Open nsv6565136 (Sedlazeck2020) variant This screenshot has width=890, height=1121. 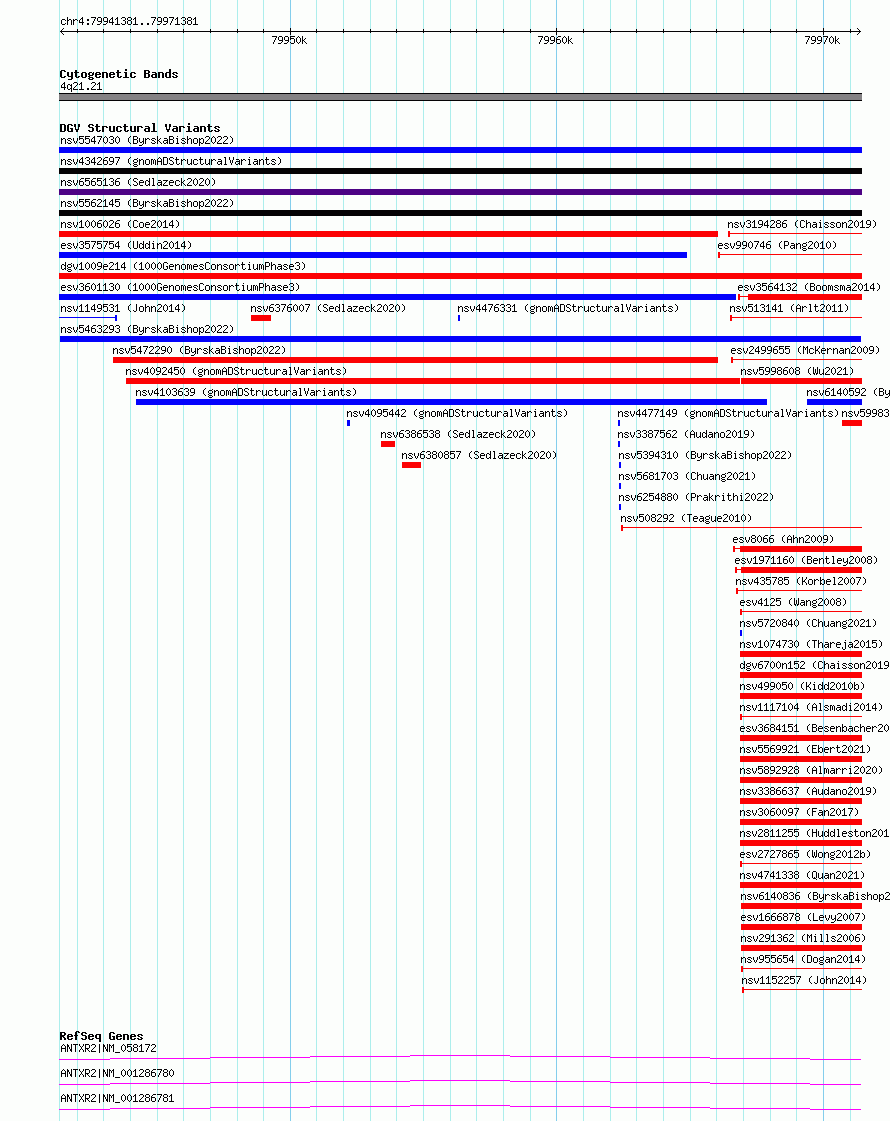(138, 182)
